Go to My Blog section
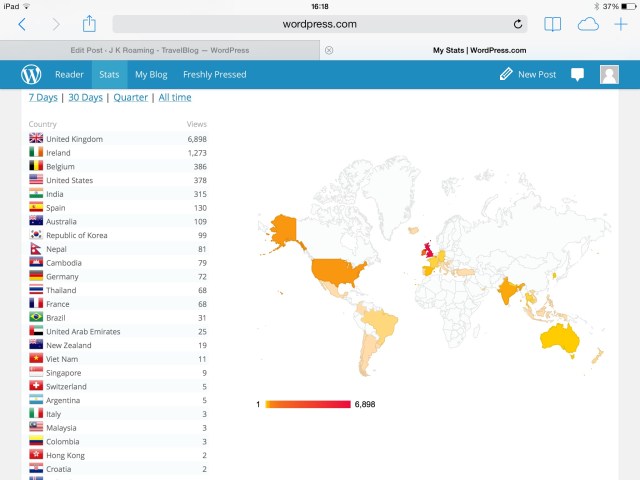This screenshot has height=480, width=640. click(151, 74)
